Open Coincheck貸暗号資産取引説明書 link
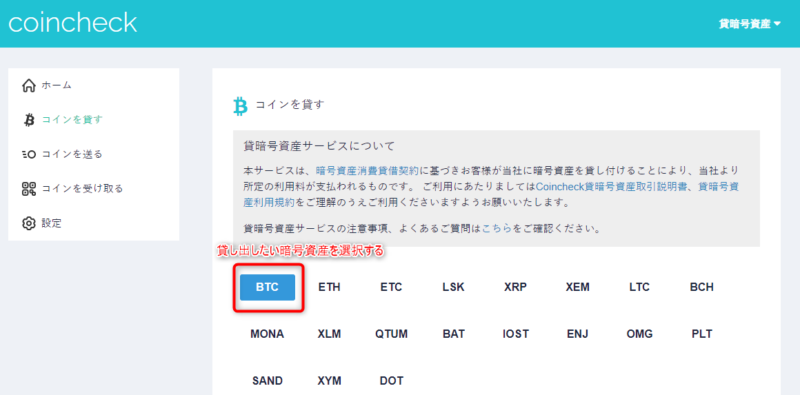Screen dimensions: 800x395 pyautogui.click(x=612, y=186)
